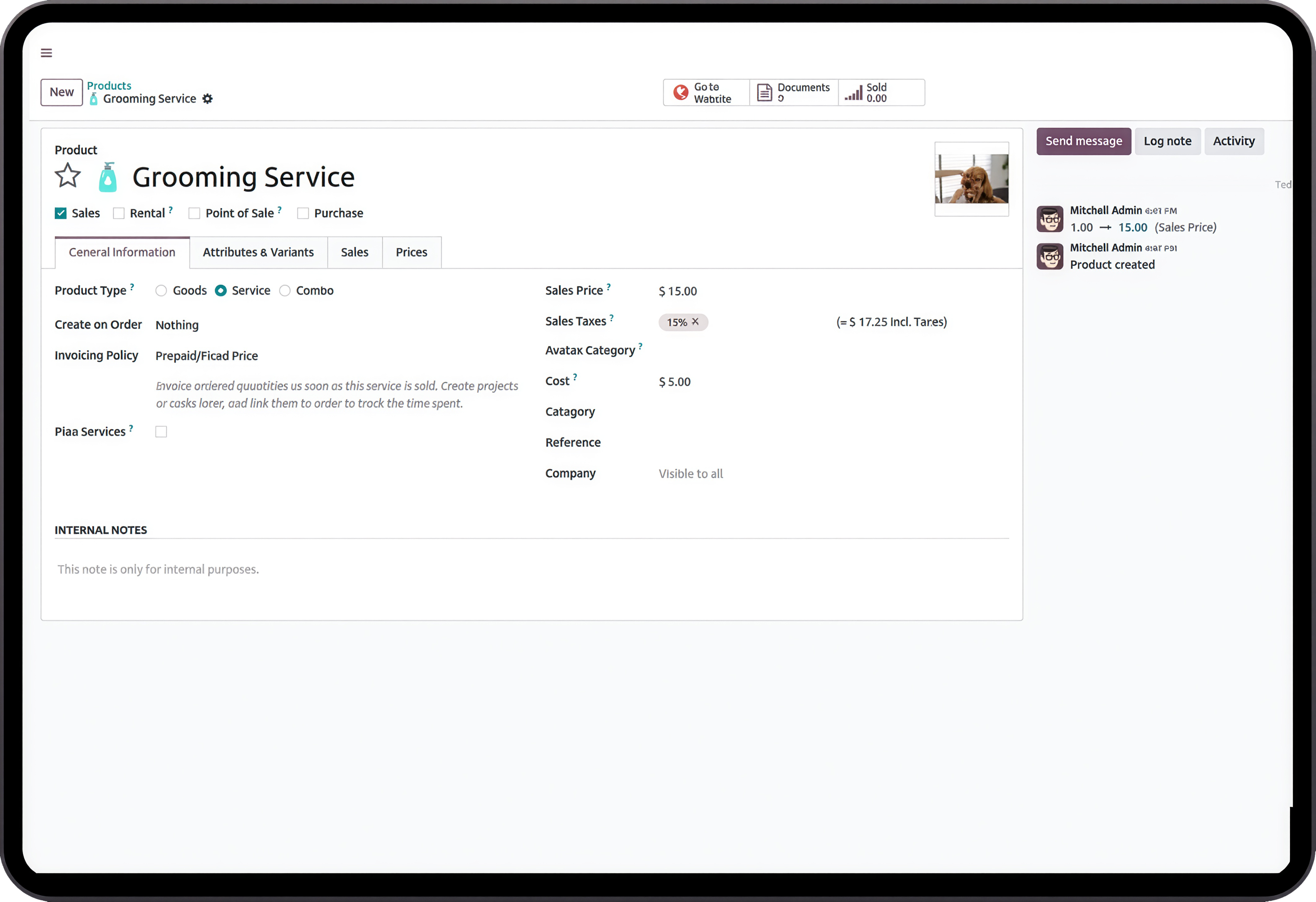Open the Point of Sale help question mark
The height and width of the screenshot is (902, 1316).
point(279,209)
